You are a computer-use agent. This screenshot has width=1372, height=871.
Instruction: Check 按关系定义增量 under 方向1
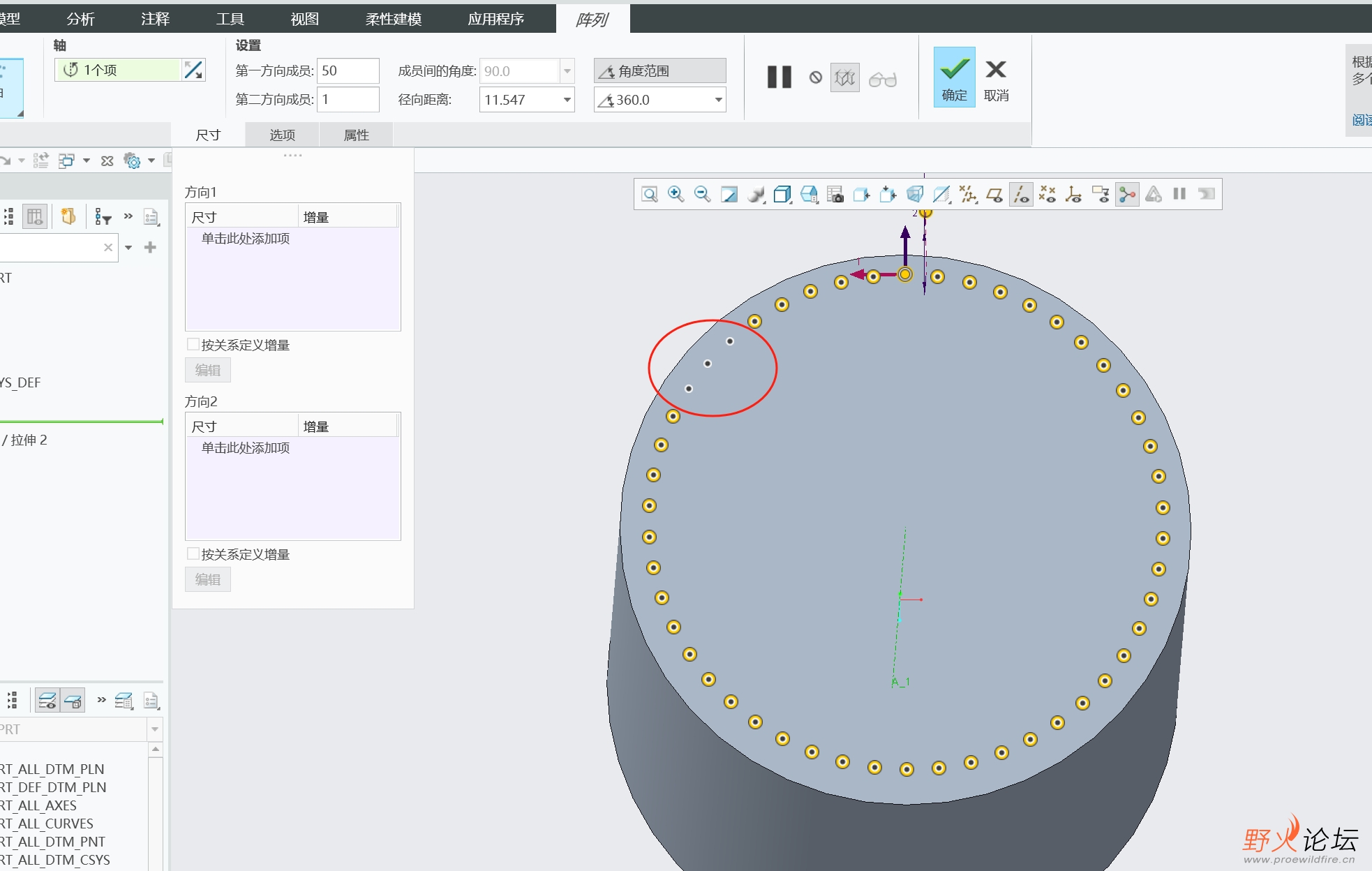193,344
